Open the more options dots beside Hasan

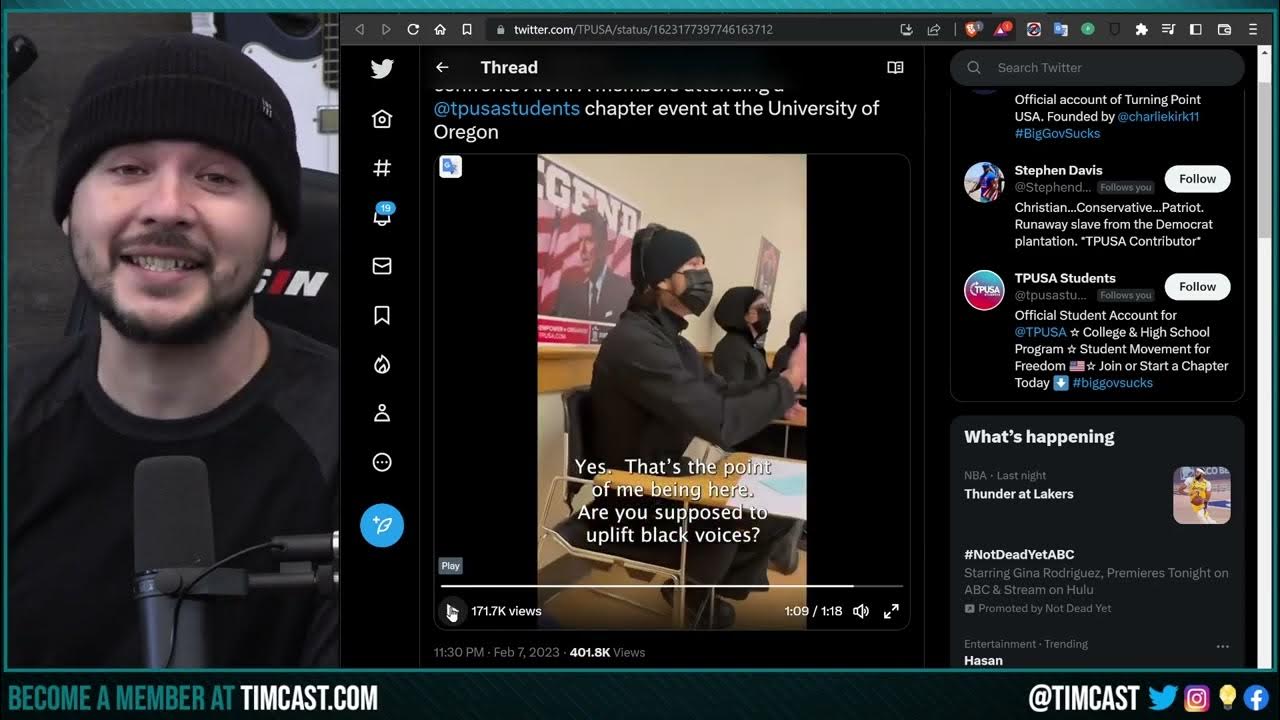pyautogui.click(x=1222, y=647)
